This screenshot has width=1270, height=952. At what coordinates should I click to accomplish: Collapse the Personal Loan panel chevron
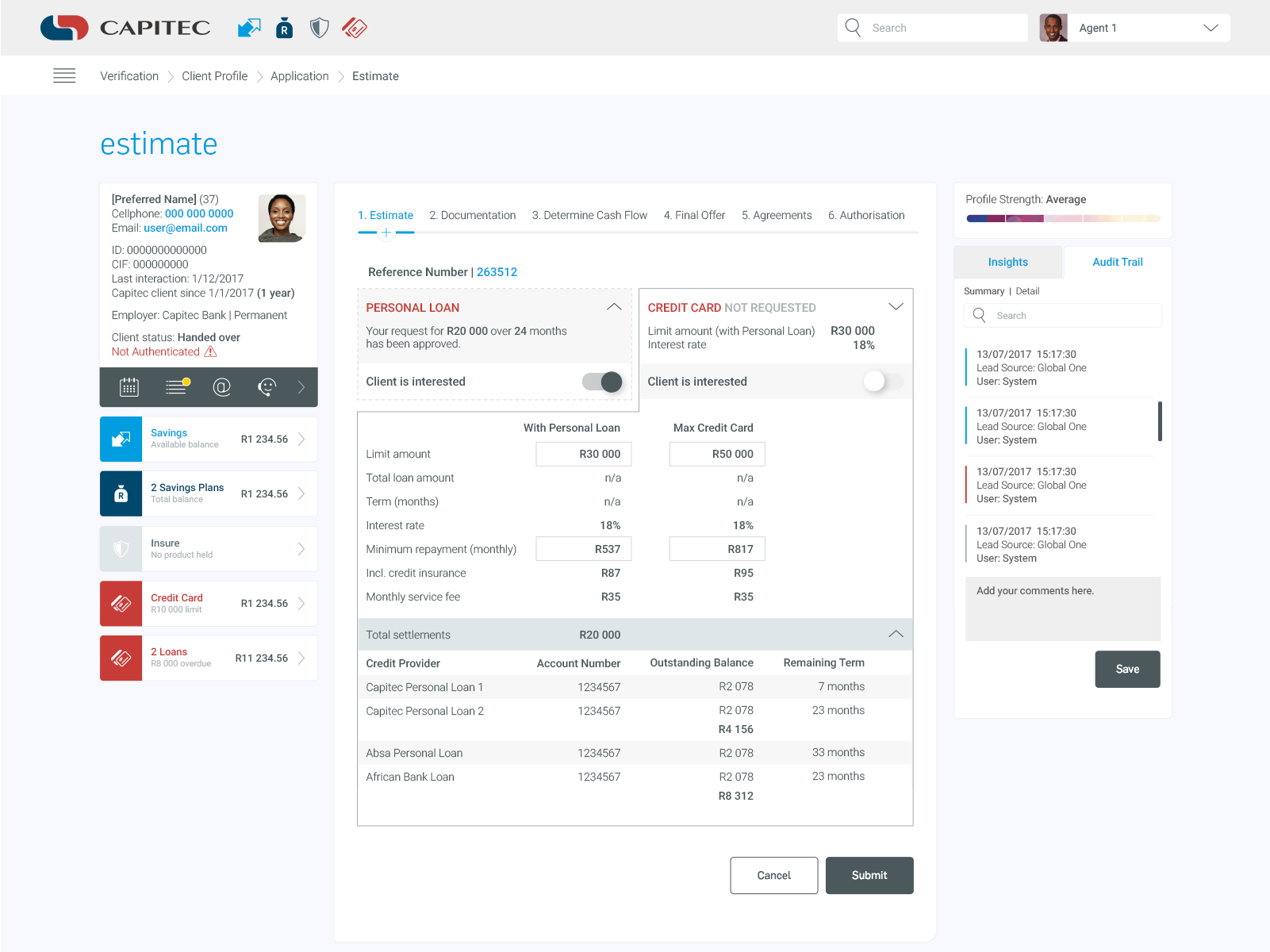point(614,307)
